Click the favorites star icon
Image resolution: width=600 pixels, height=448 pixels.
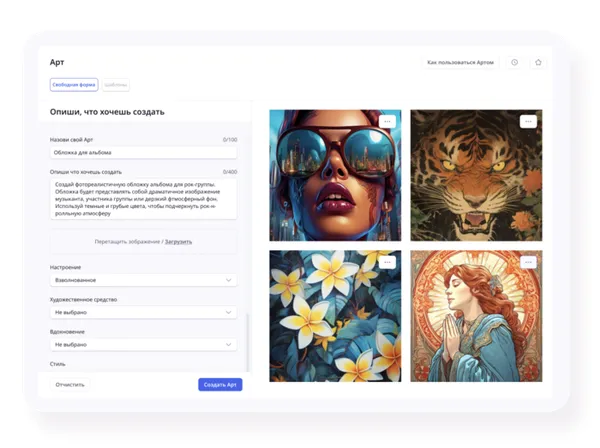click(538, 62)
